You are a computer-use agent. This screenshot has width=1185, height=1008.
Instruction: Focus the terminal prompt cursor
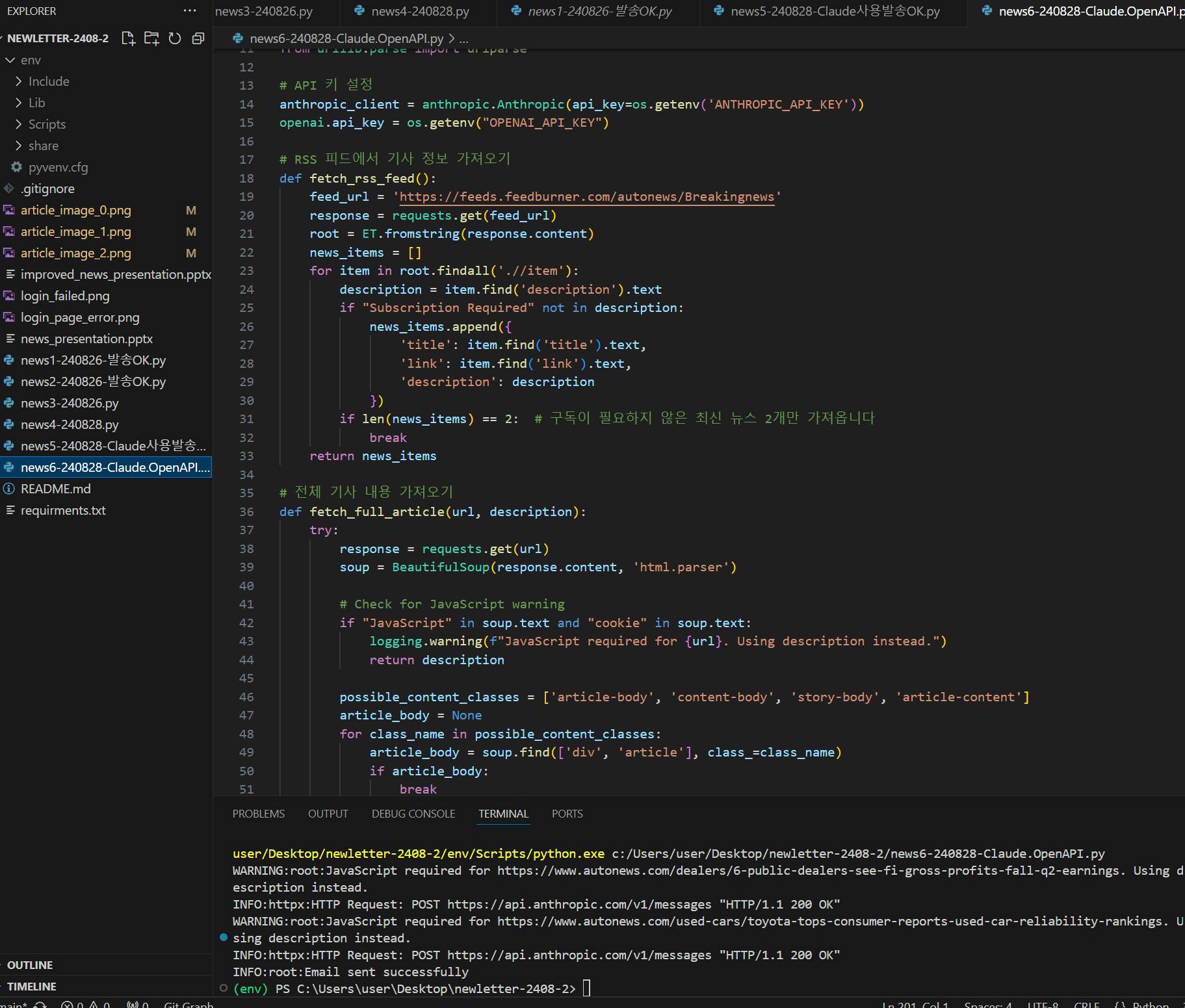point(586,989)
